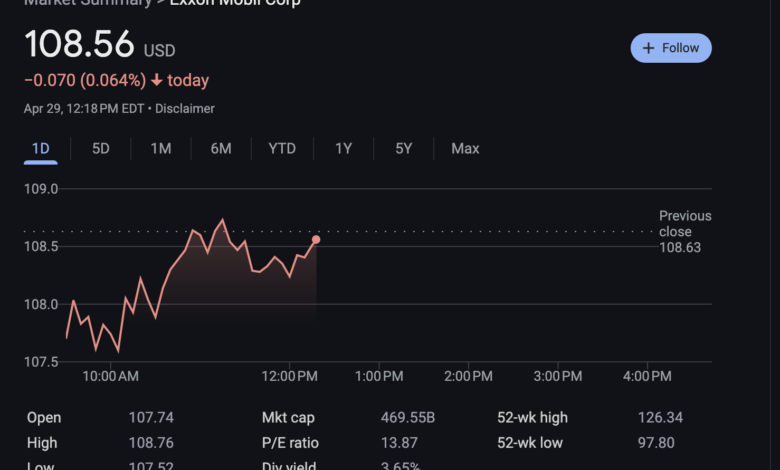Image resolution: width=780 pixels, height=470 pixels.
Task: Open the 6M chart range
Action: pyautogui.click(x=221, y=149)
